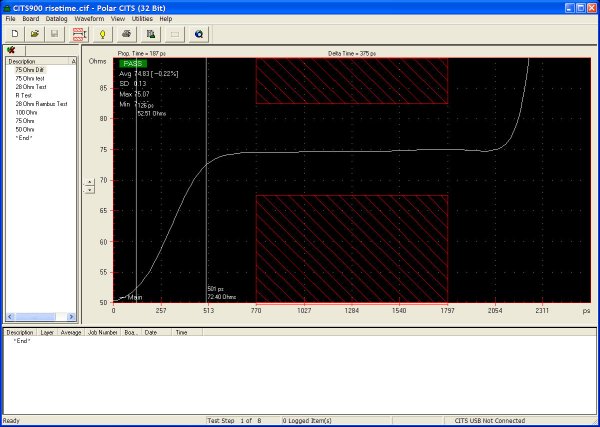Select the 75 Ohm Diff test
The width and height of the screenshot is (600, 427).
(x=30, y=70)
